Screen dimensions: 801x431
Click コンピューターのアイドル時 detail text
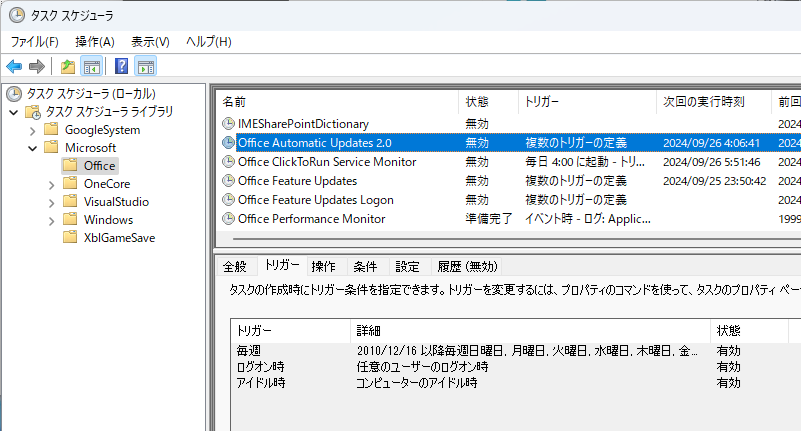click(x=416, y=382)
